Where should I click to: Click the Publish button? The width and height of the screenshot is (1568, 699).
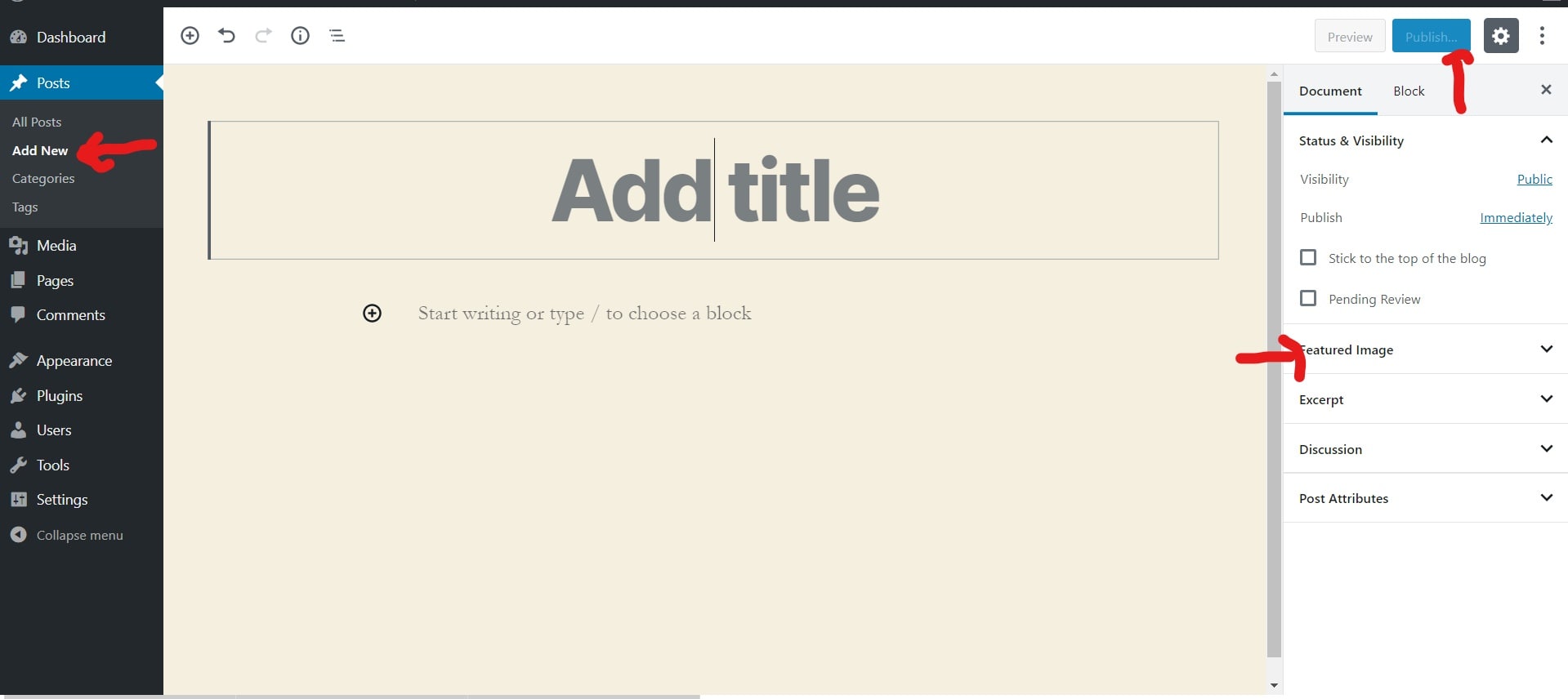coord(1431,37)
